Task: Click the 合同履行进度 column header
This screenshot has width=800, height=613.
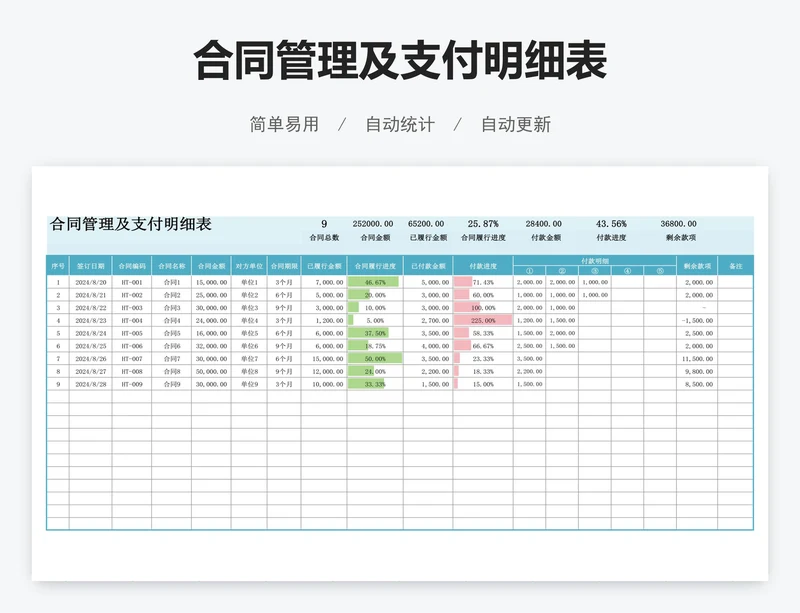Action: click(375, 267)
